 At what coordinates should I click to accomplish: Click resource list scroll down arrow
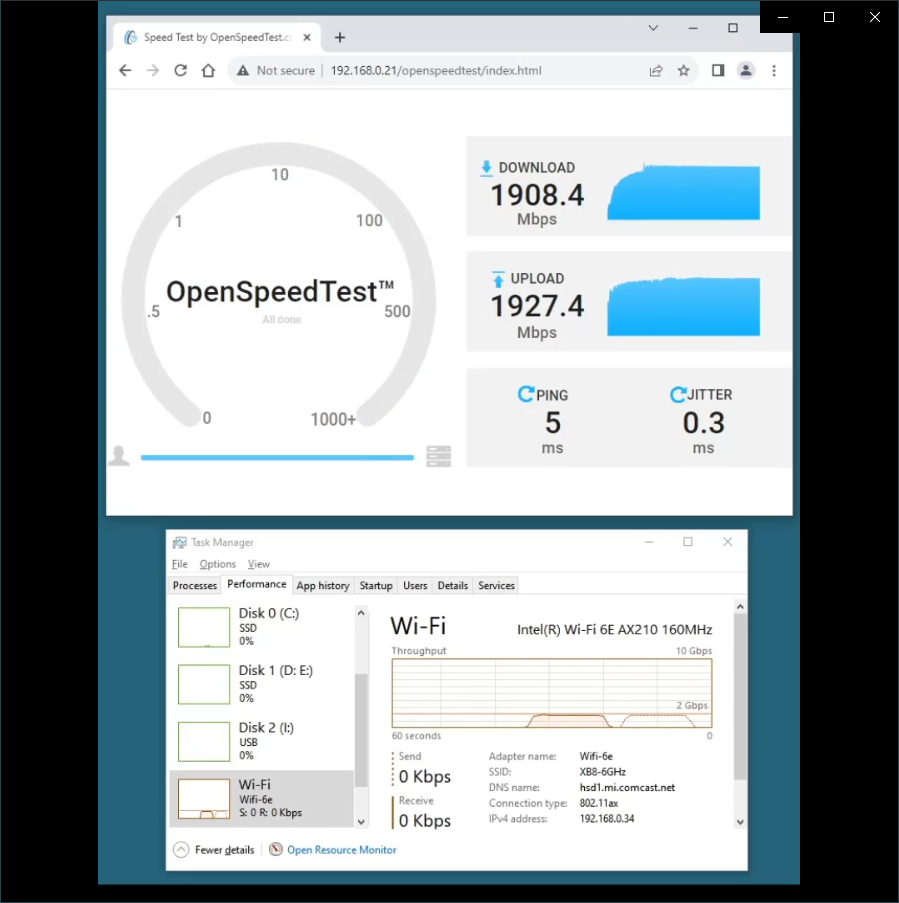point(361,822)
